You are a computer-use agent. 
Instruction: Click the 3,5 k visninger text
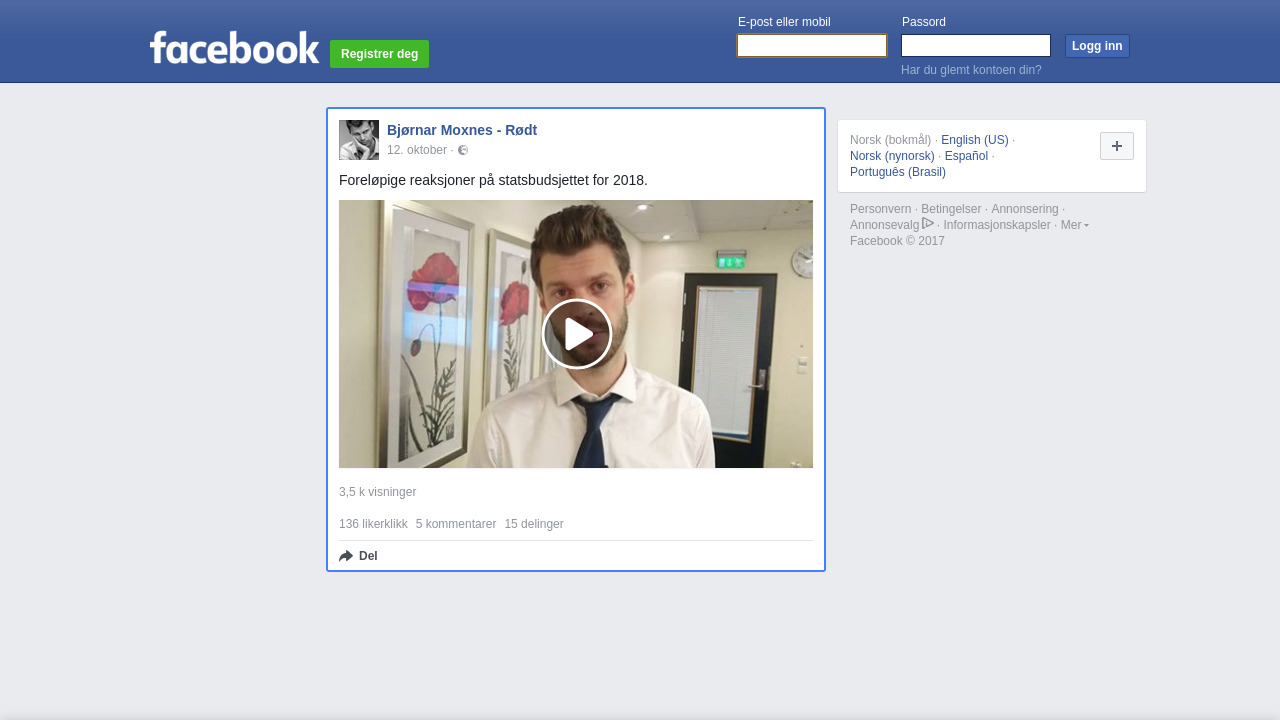377,492
